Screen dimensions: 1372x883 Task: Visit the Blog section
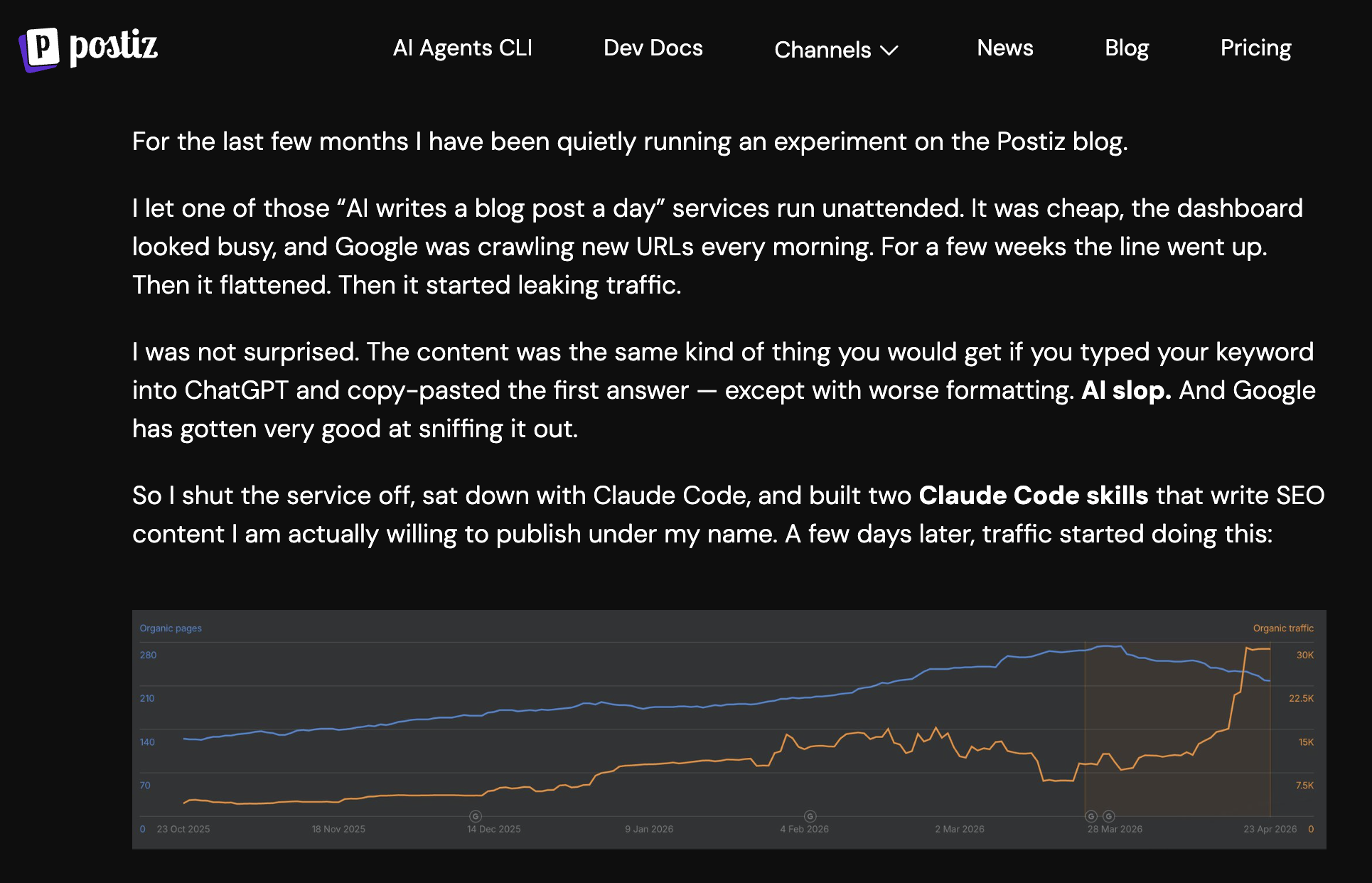point(1127,48)
